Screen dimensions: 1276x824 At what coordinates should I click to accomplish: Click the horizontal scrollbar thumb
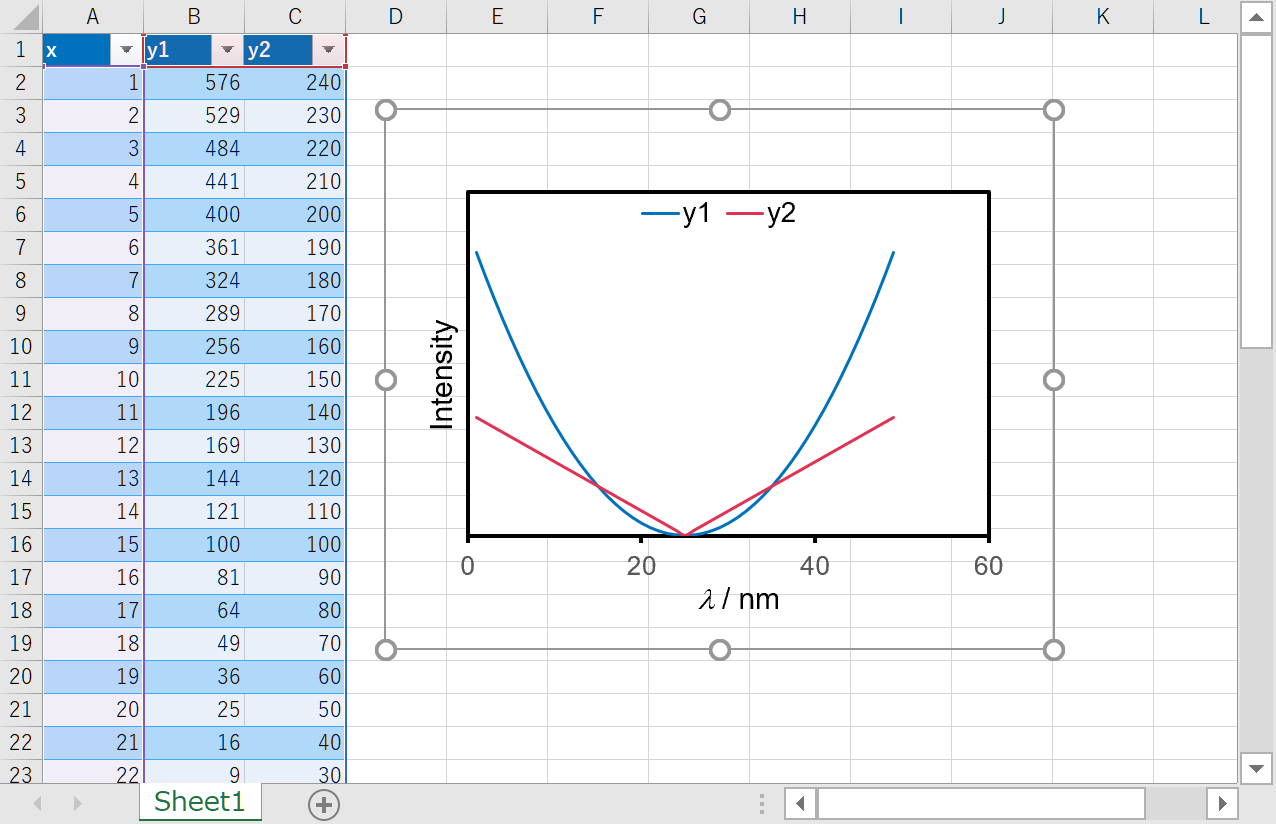click(x=981, y=803)
